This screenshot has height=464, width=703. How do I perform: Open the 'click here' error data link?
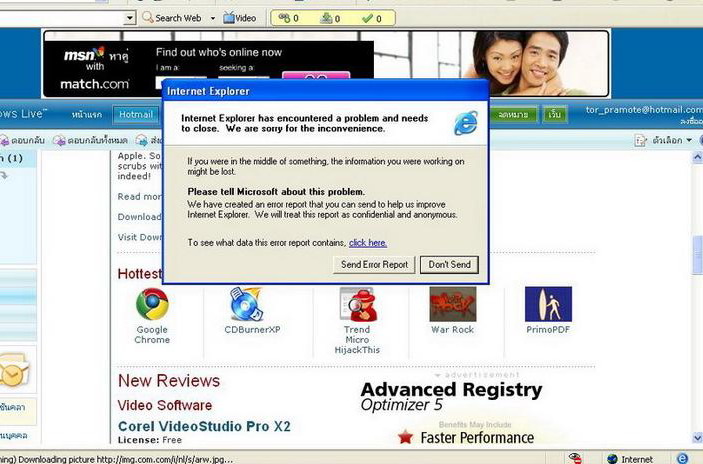tap(368, 243)
